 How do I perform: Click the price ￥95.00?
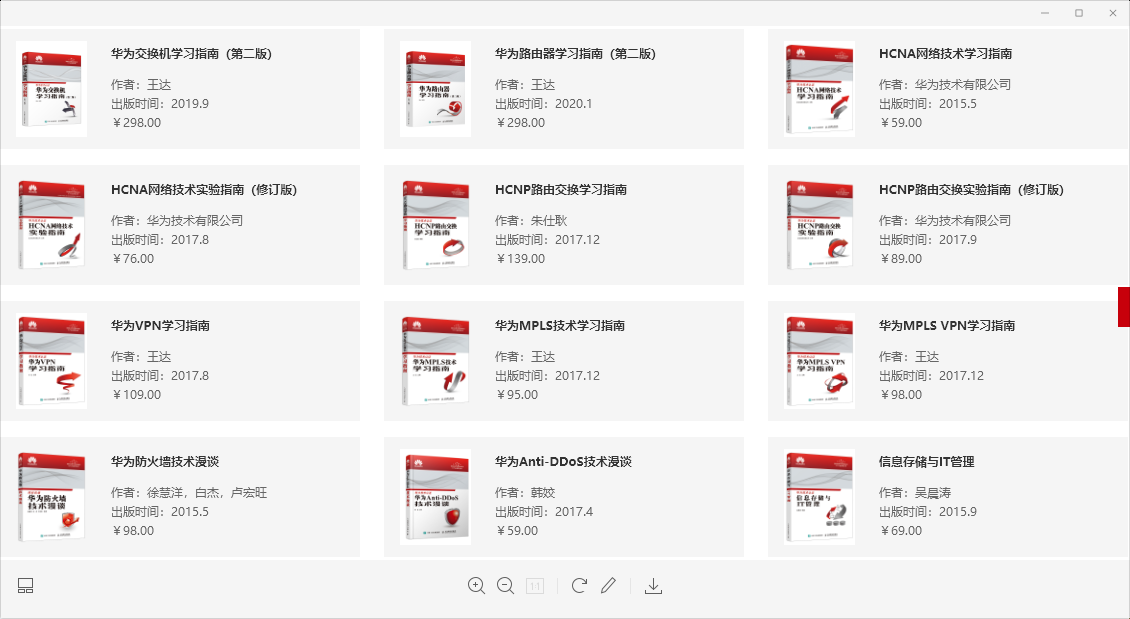coord(517,395)
